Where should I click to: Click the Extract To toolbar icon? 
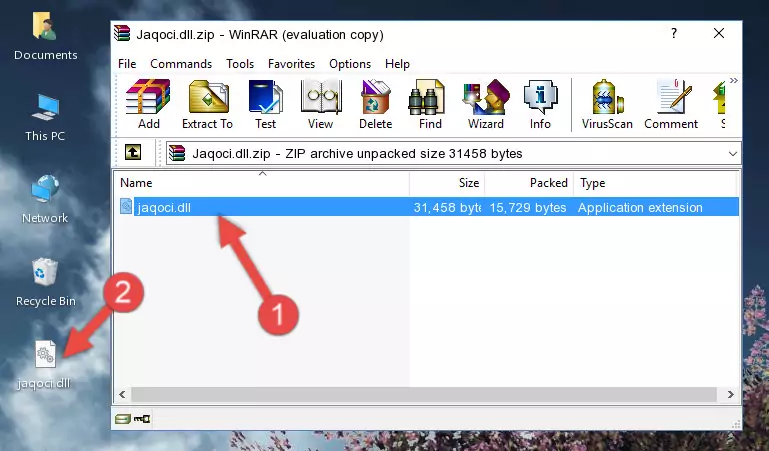[x=207, y=104]
